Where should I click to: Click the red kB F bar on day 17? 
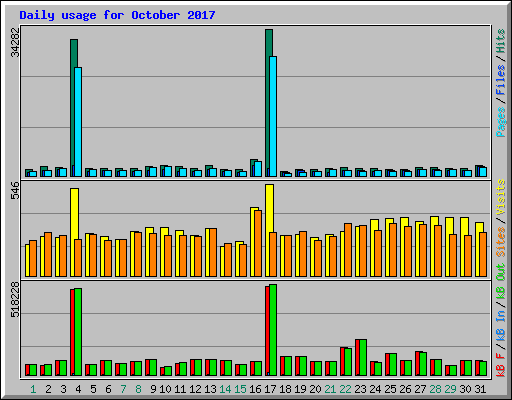[x=267, y=331]
